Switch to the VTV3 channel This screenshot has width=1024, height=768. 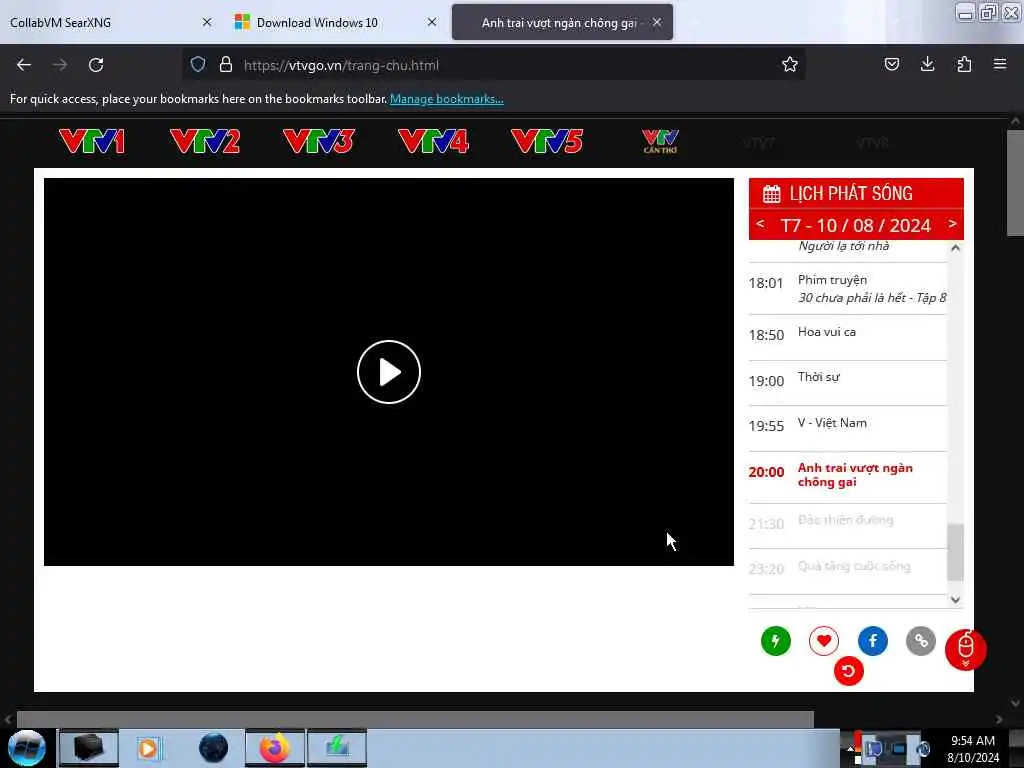319,142
